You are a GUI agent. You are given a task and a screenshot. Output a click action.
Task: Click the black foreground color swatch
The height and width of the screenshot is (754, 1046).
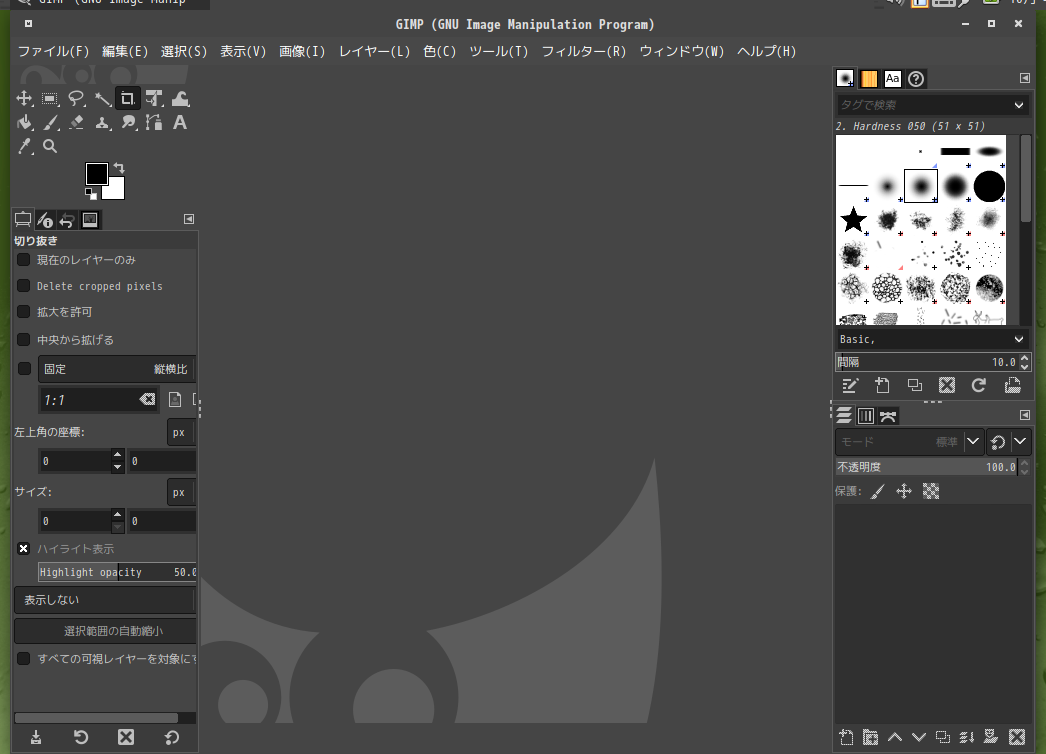(x=96, y=173)
